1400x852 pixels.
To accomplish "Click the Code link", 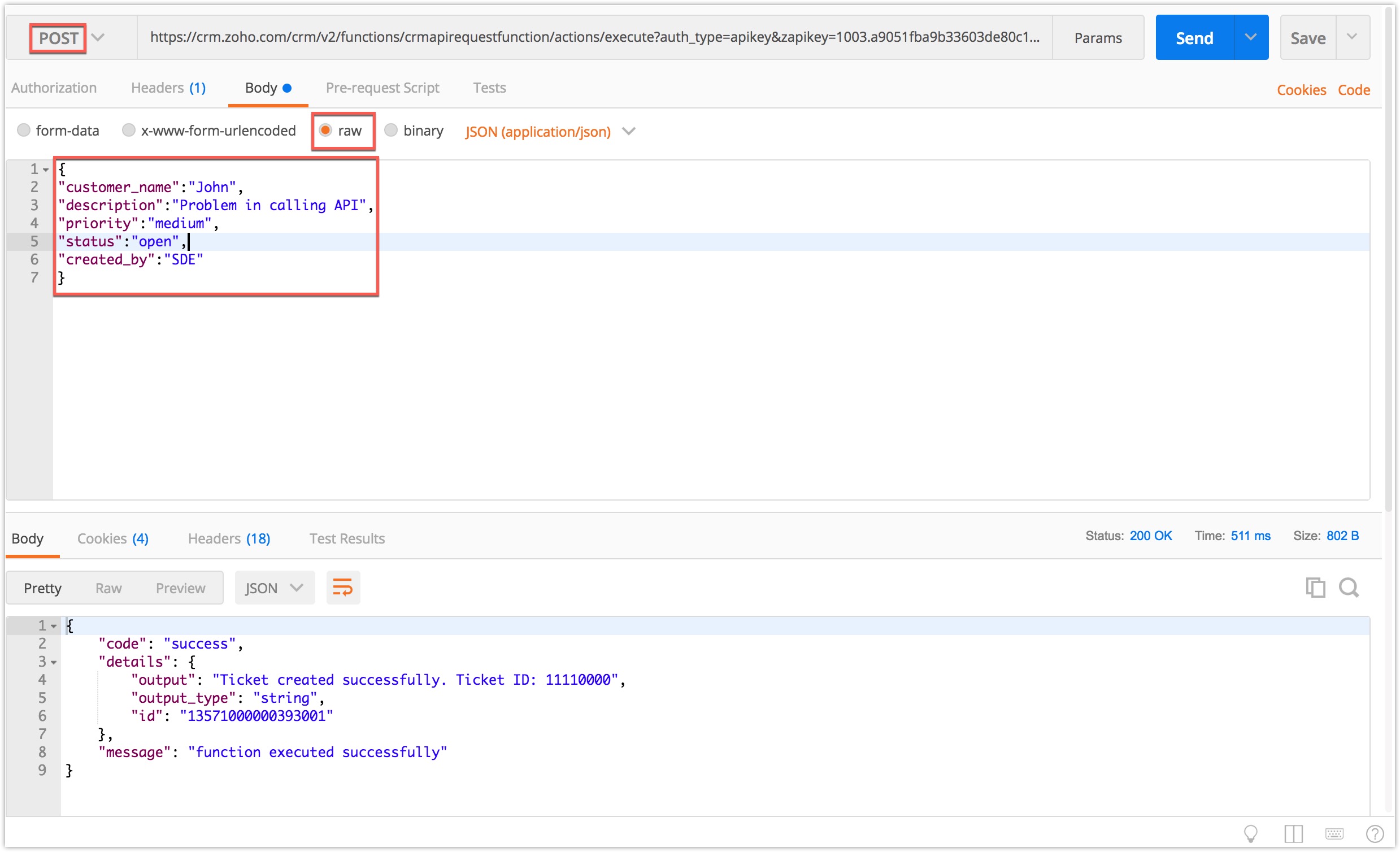I will click(x=1354, y=90).
